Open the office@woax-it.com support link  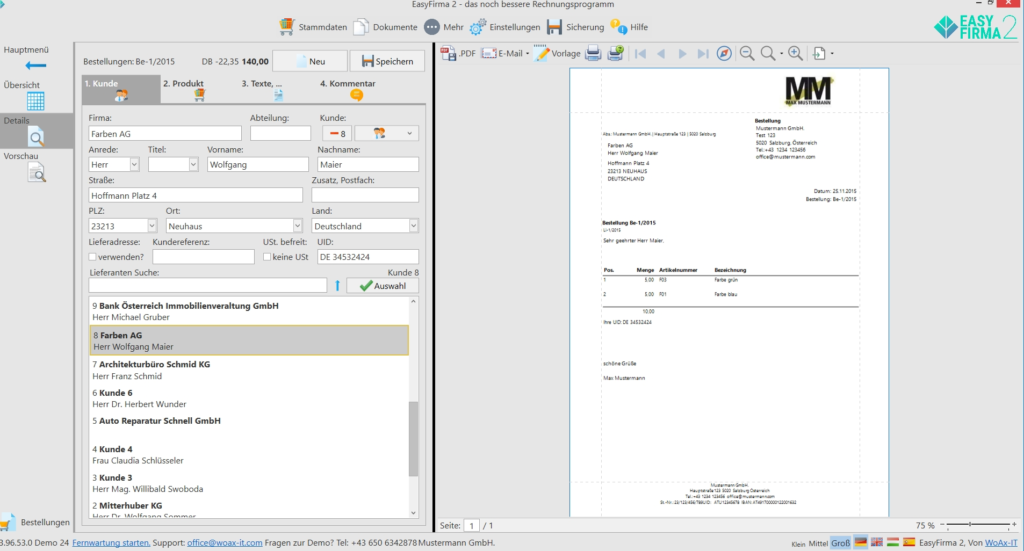[x=225, y=543]
